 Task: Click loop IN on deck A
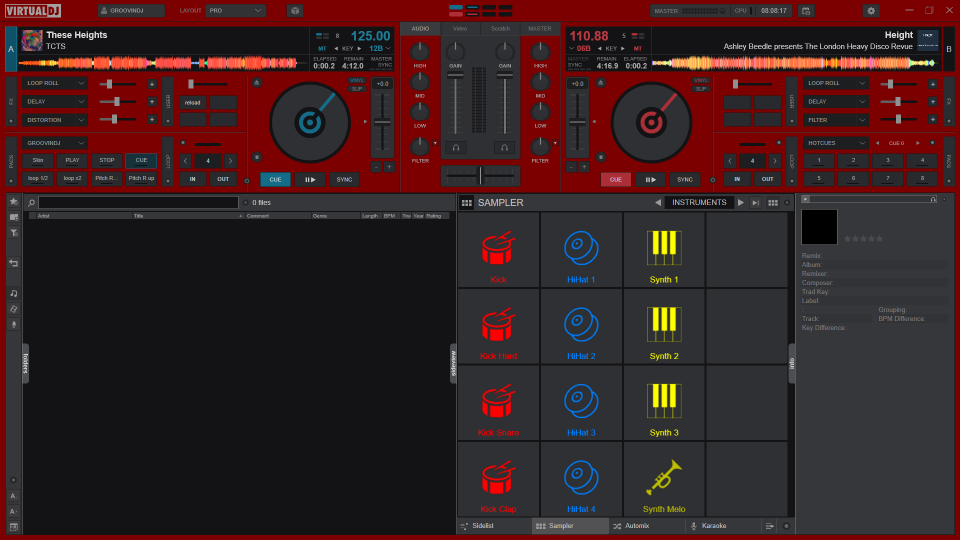(192, 179)
